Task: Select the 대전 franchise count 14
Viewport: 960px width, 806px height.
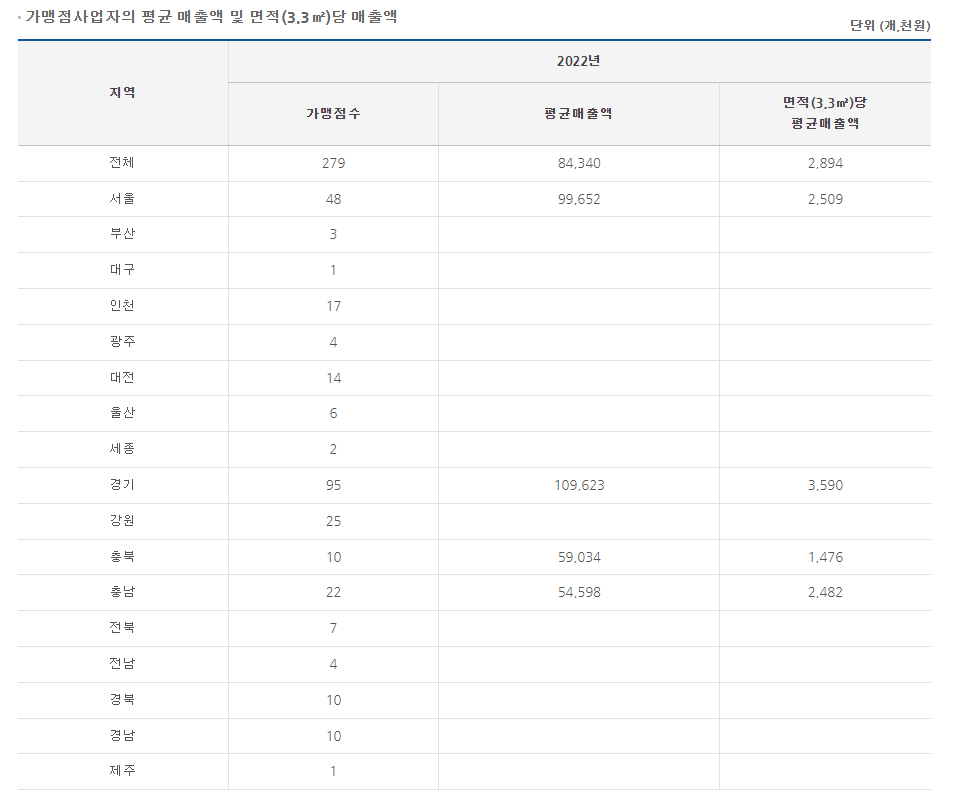Action: click(x=333, y=378)
